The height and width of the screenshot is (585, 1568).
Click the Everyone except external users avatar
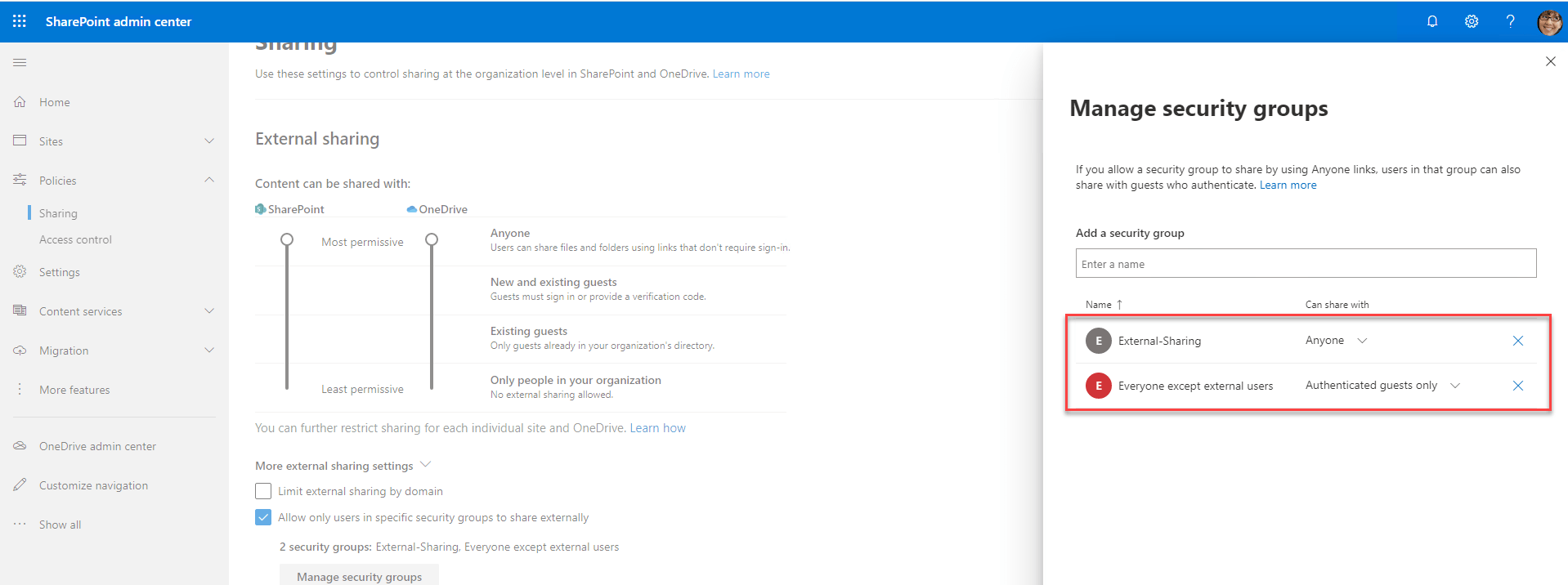point(1098,386)
